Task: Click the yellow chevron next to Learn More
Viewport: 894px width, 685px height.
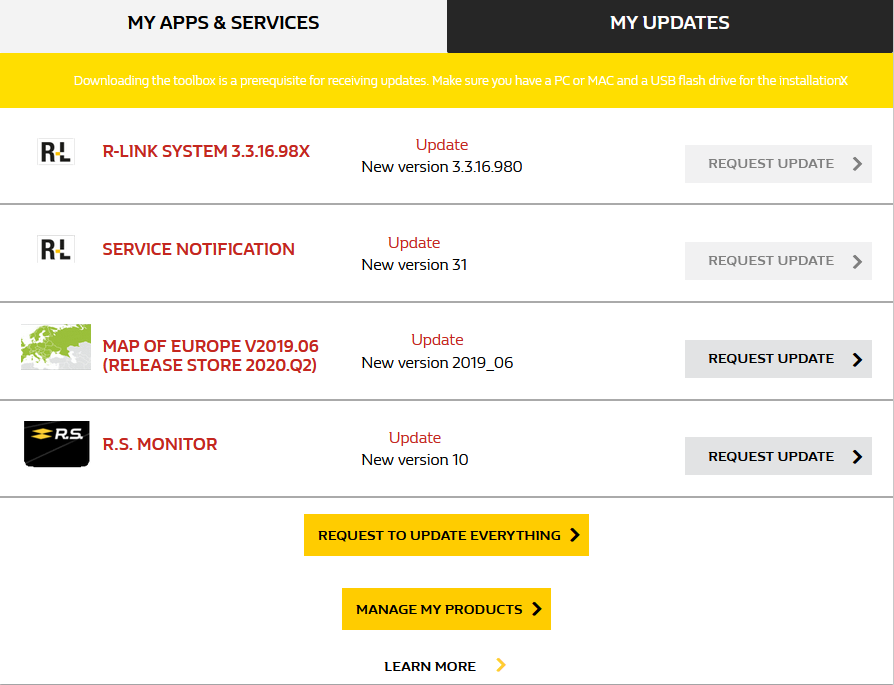Action: 501,665
